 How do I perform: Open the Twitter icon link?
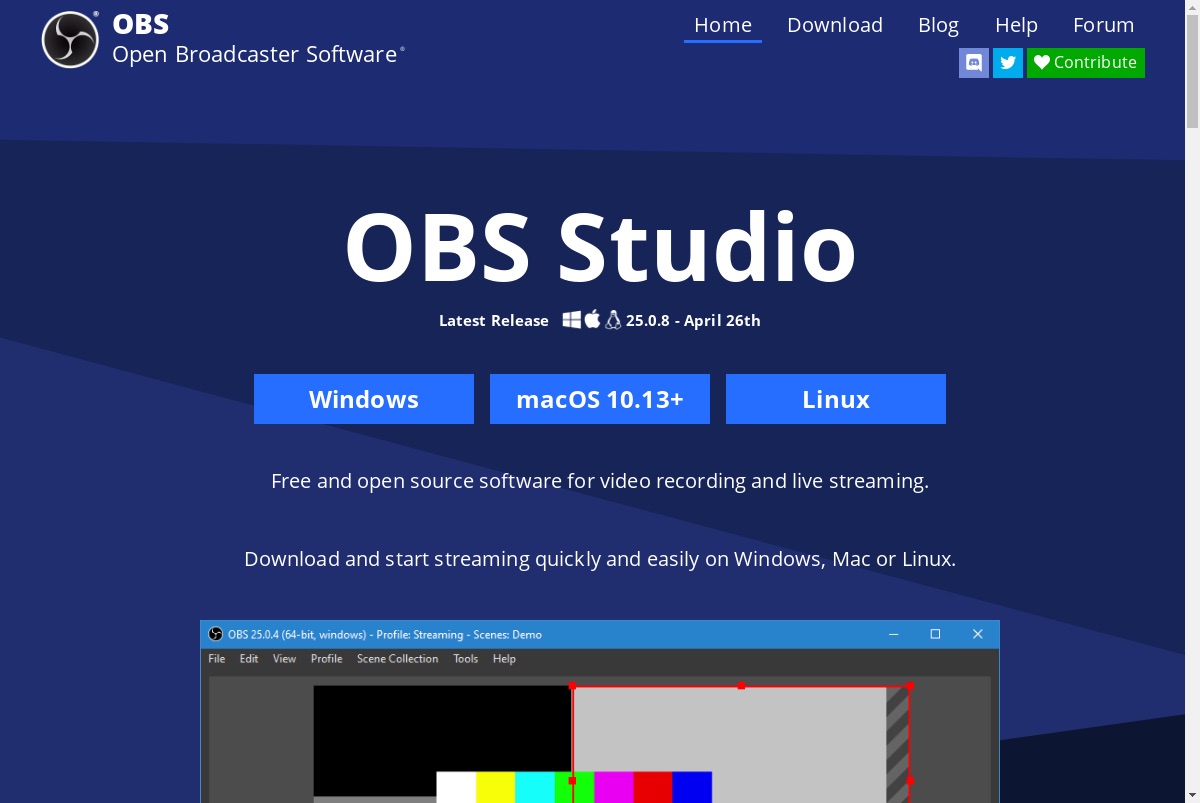tap(1008, 63)
